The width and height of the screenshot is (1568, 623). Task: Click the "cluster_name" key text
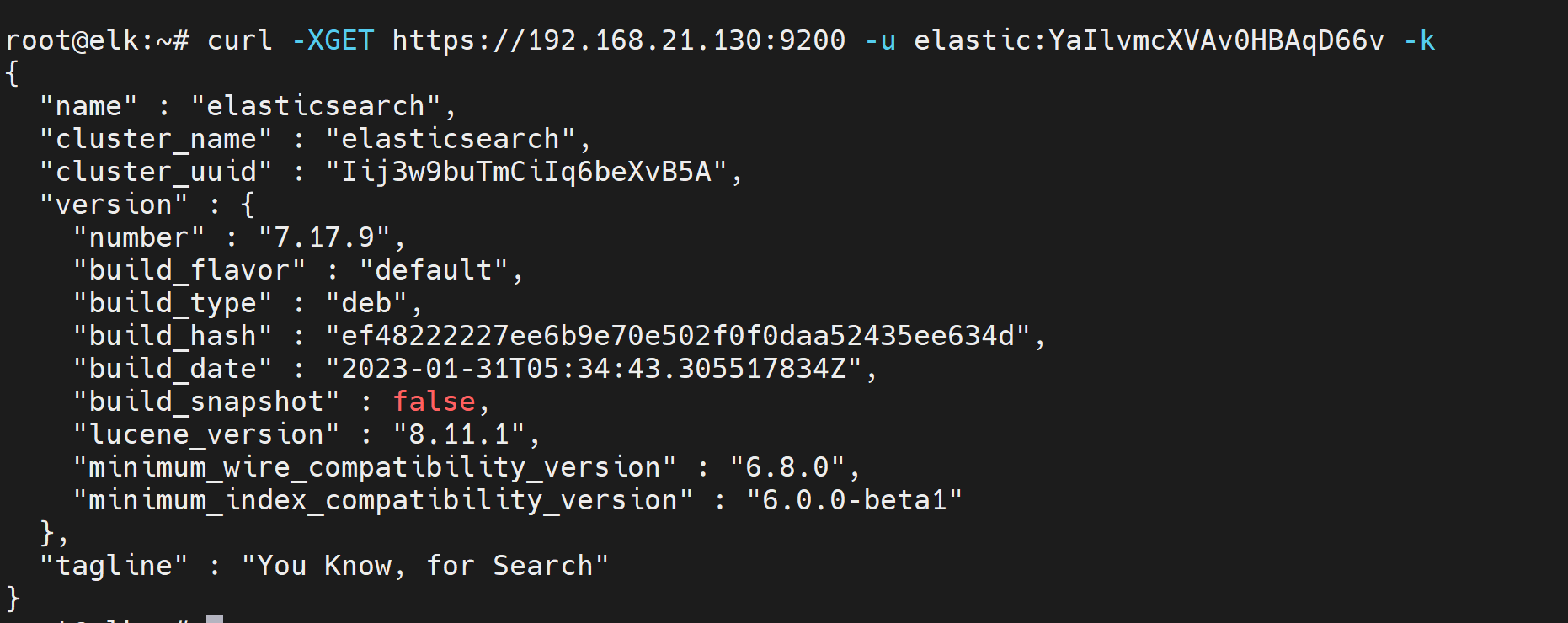pos(157,139)
